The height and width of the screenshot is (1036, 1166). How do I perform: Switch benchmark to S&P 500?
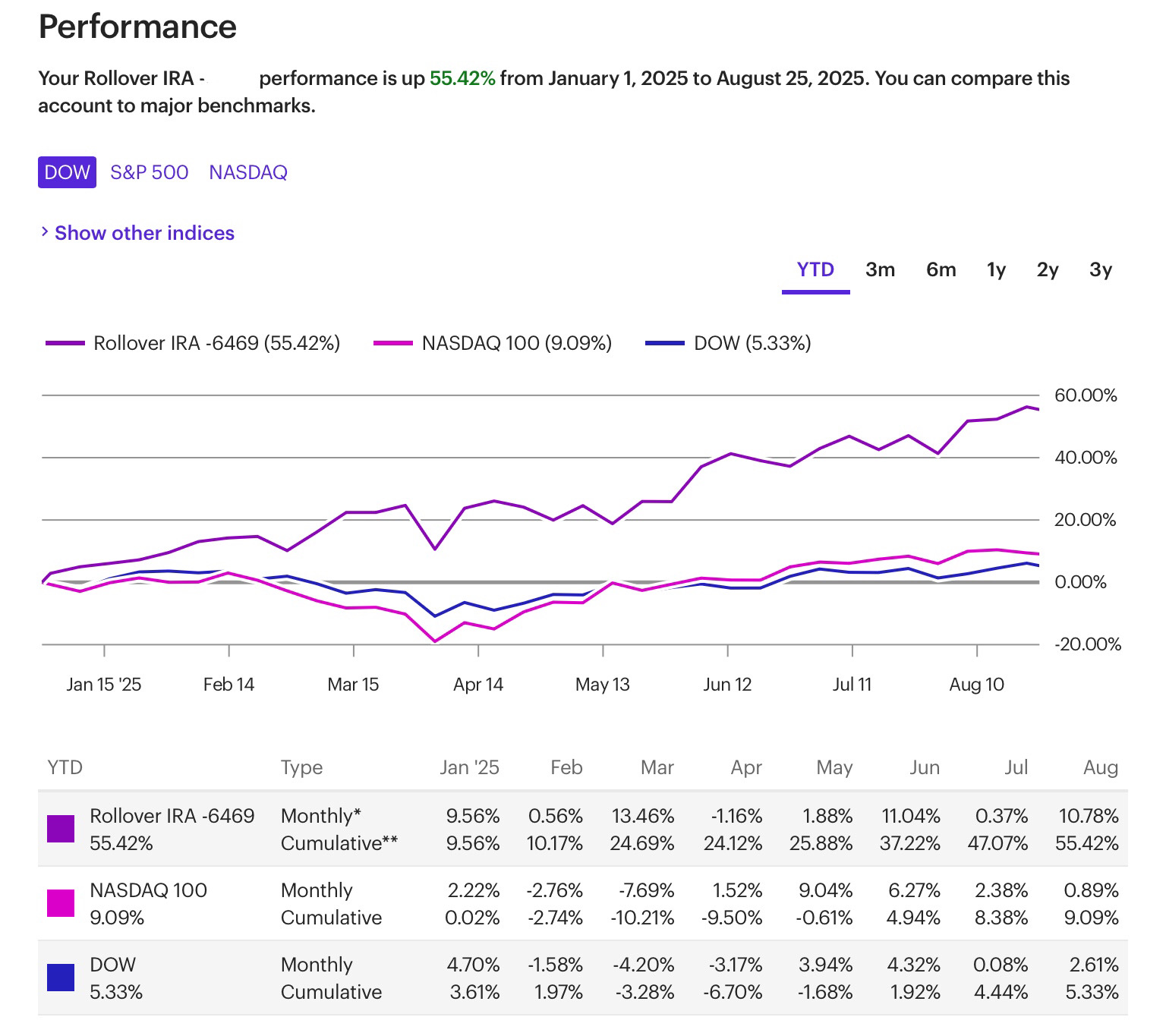pos(150,172)
